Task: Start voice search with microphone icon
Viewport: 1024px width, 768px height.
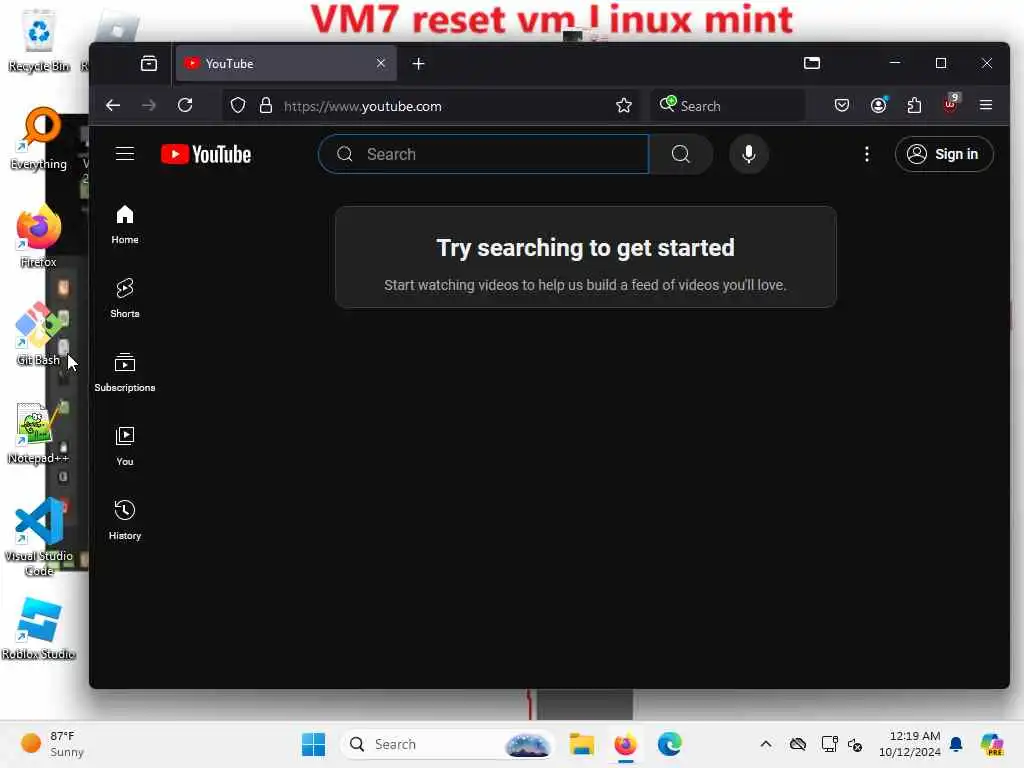Action: [x=749, y=154]
